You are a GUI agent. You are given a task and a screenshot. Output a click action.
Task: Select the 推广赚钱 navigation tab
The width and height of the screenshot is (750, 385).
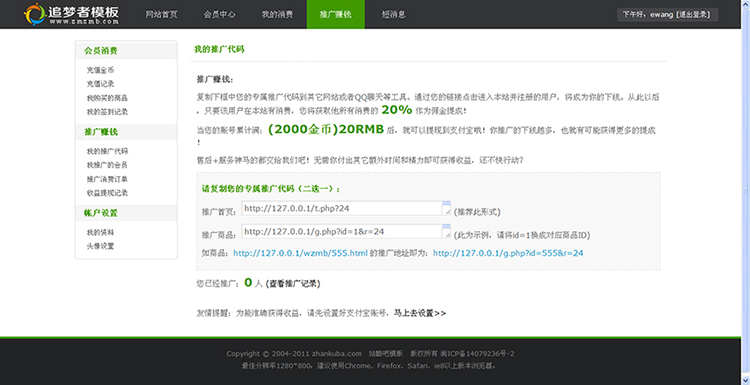335,14
